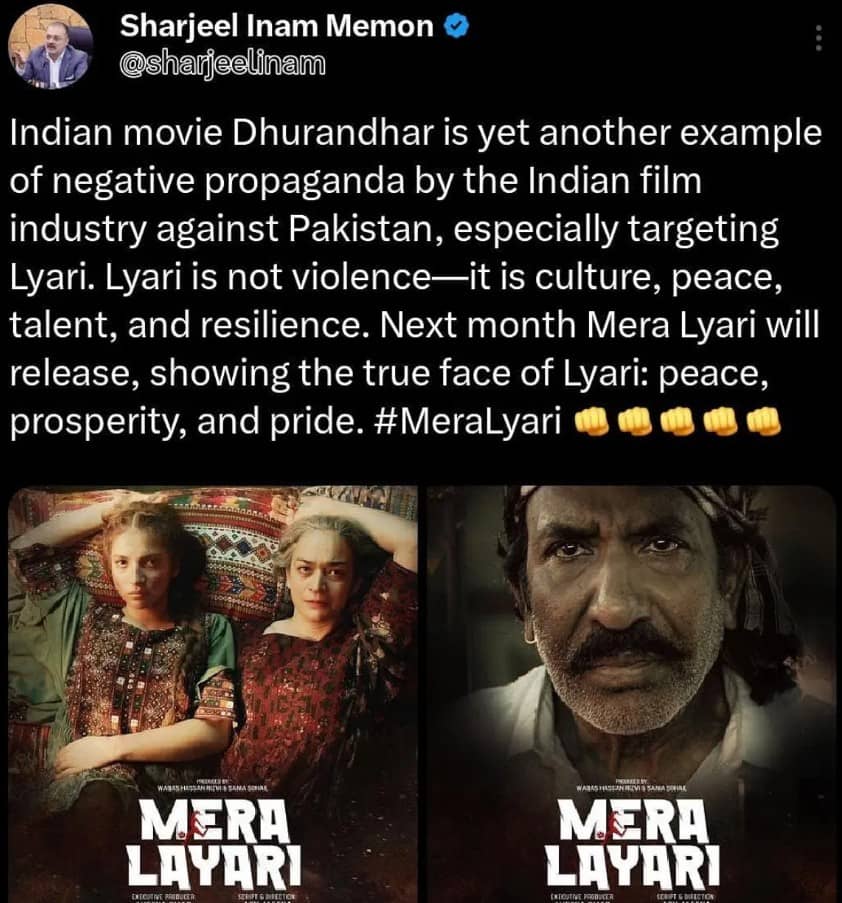
Task: Open the three-dot more options menu
Action: 818,39
